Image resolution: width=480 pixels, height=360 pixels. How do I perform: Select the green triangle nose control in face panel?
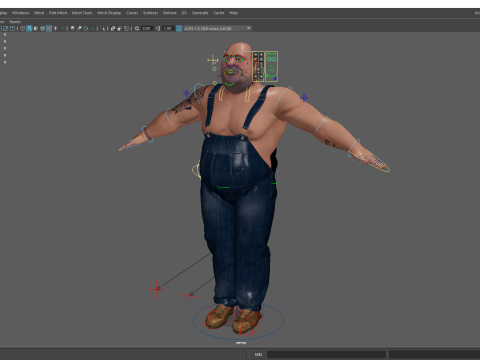[x=271, y=68]
